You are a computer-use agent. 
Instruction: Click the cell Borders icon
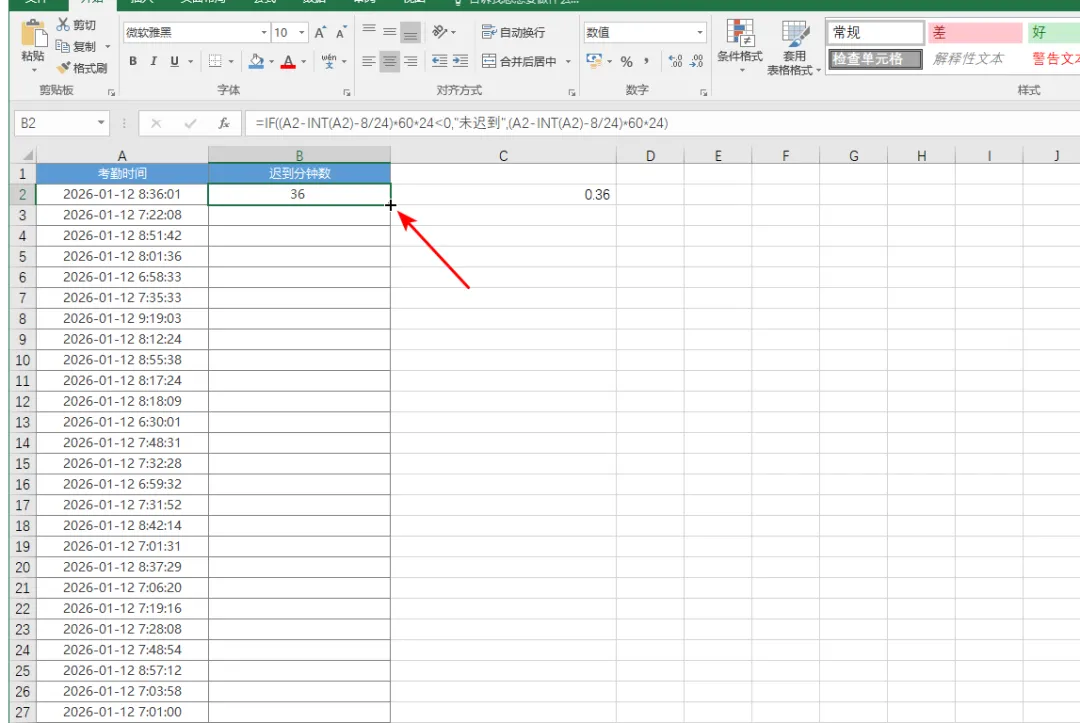(x=215, y=61)
